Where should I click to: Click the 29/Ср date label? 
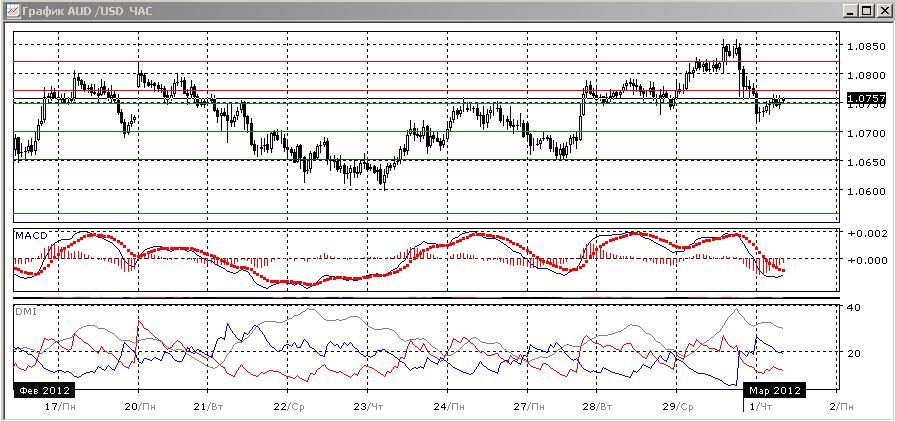click(677, 407)
